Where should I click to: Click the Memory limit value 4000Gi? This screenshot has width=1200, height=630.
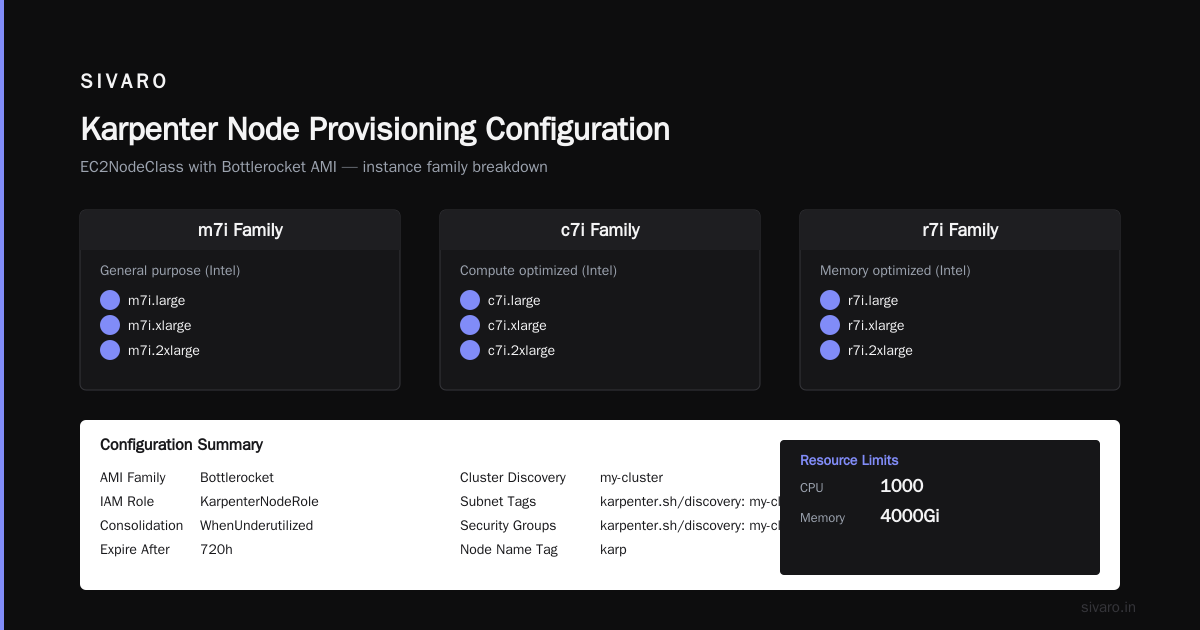[x=909, y=516]
